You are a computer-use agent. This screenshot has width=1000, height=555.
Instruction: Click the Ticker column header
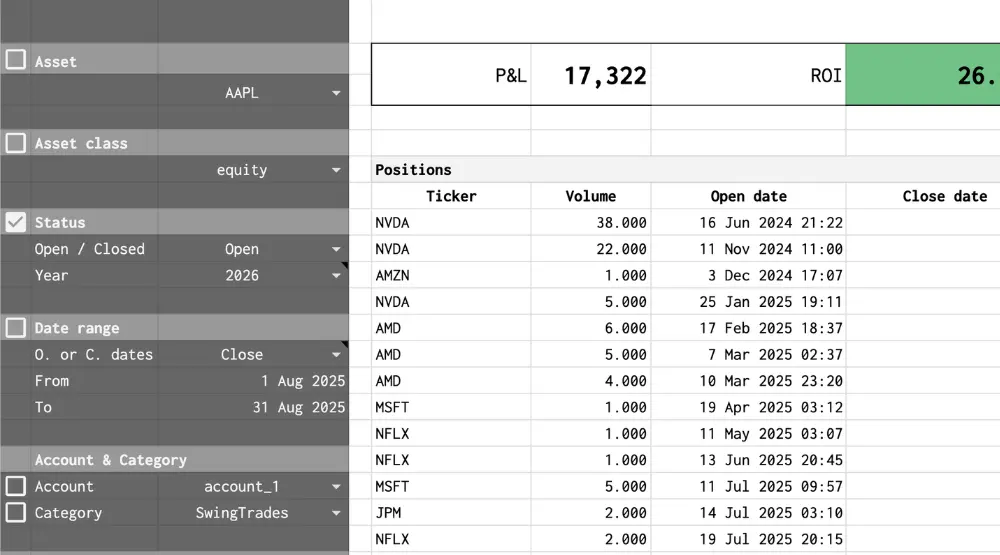pos(451,196)
